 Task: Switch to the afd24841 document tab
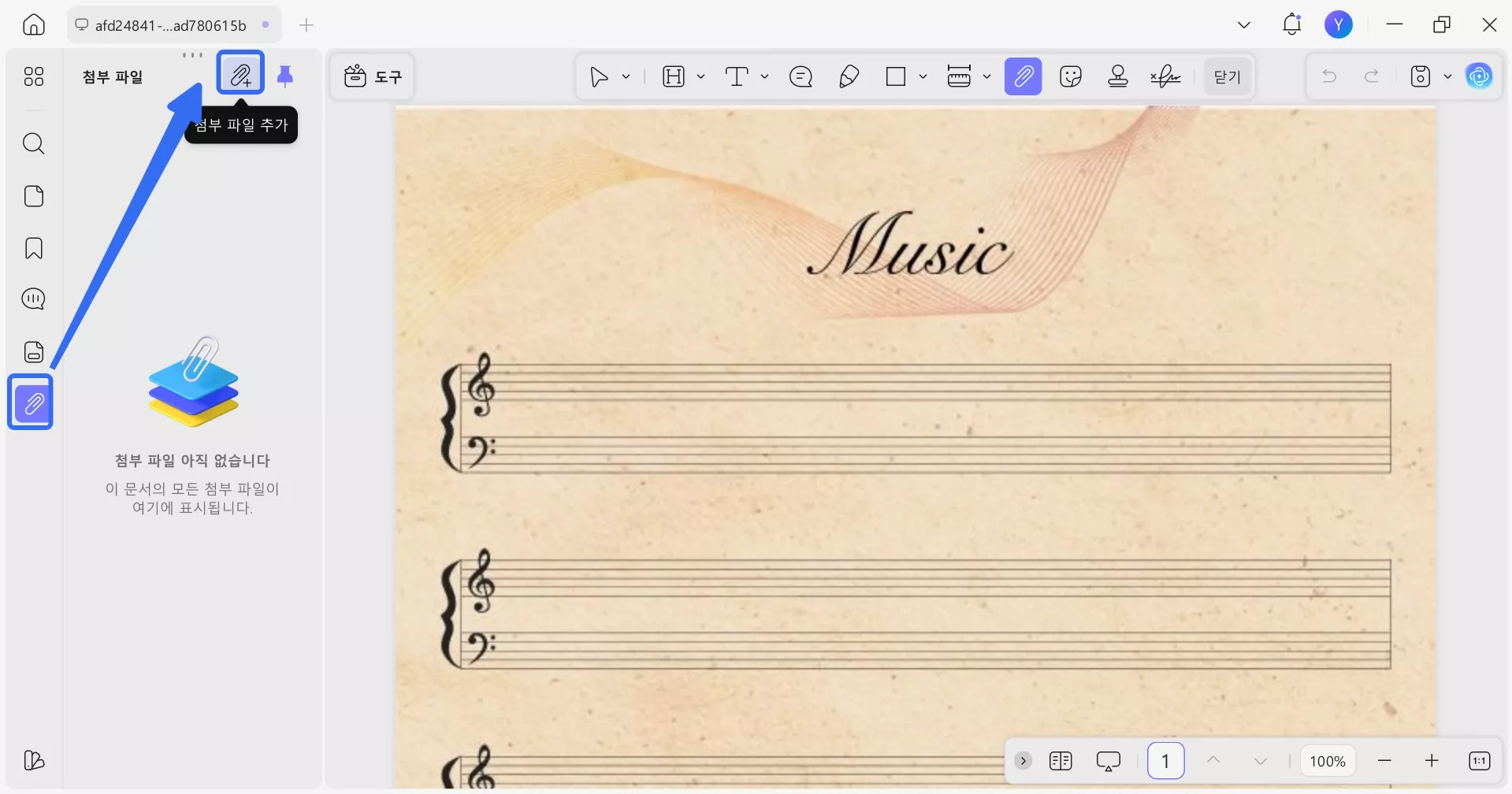pyautogui.click(x=170, y=25)
